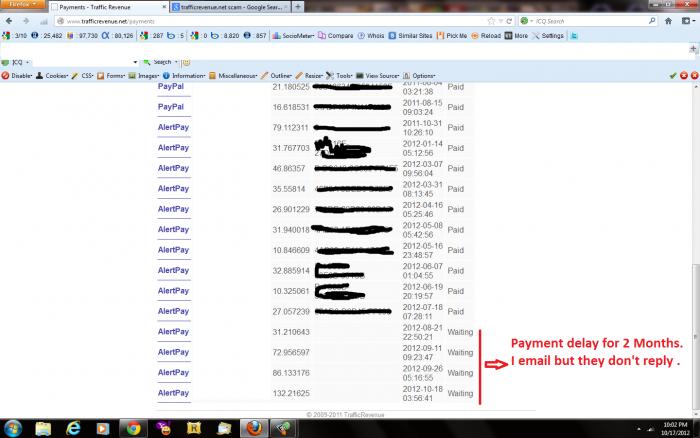Image resolution: width=700 pixels, height=438 pixels.
Task: Switch to Google Chrome in the taskbar
Action: [133, 429]
